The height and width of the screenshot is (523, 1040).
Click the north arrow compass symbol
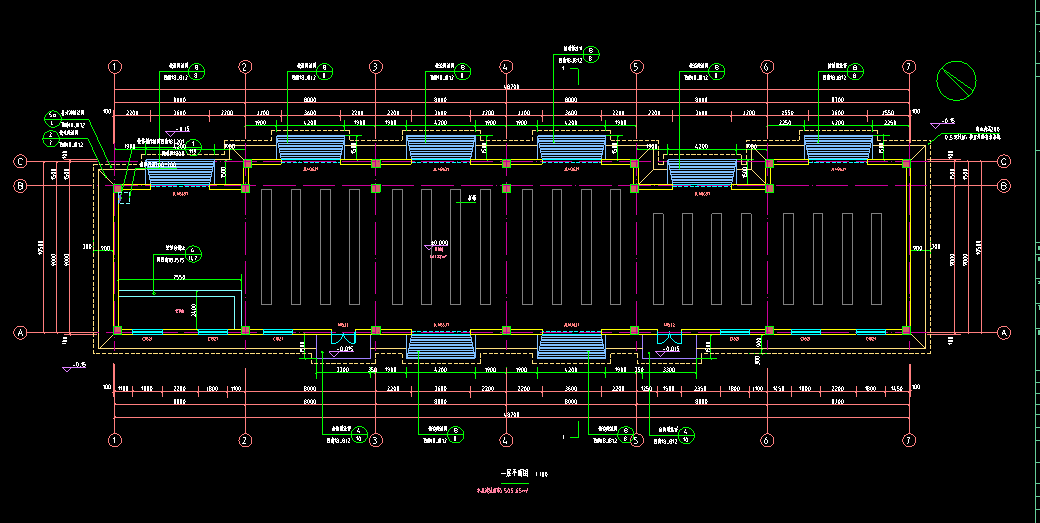pyautogui.click(x=958, y=80)
